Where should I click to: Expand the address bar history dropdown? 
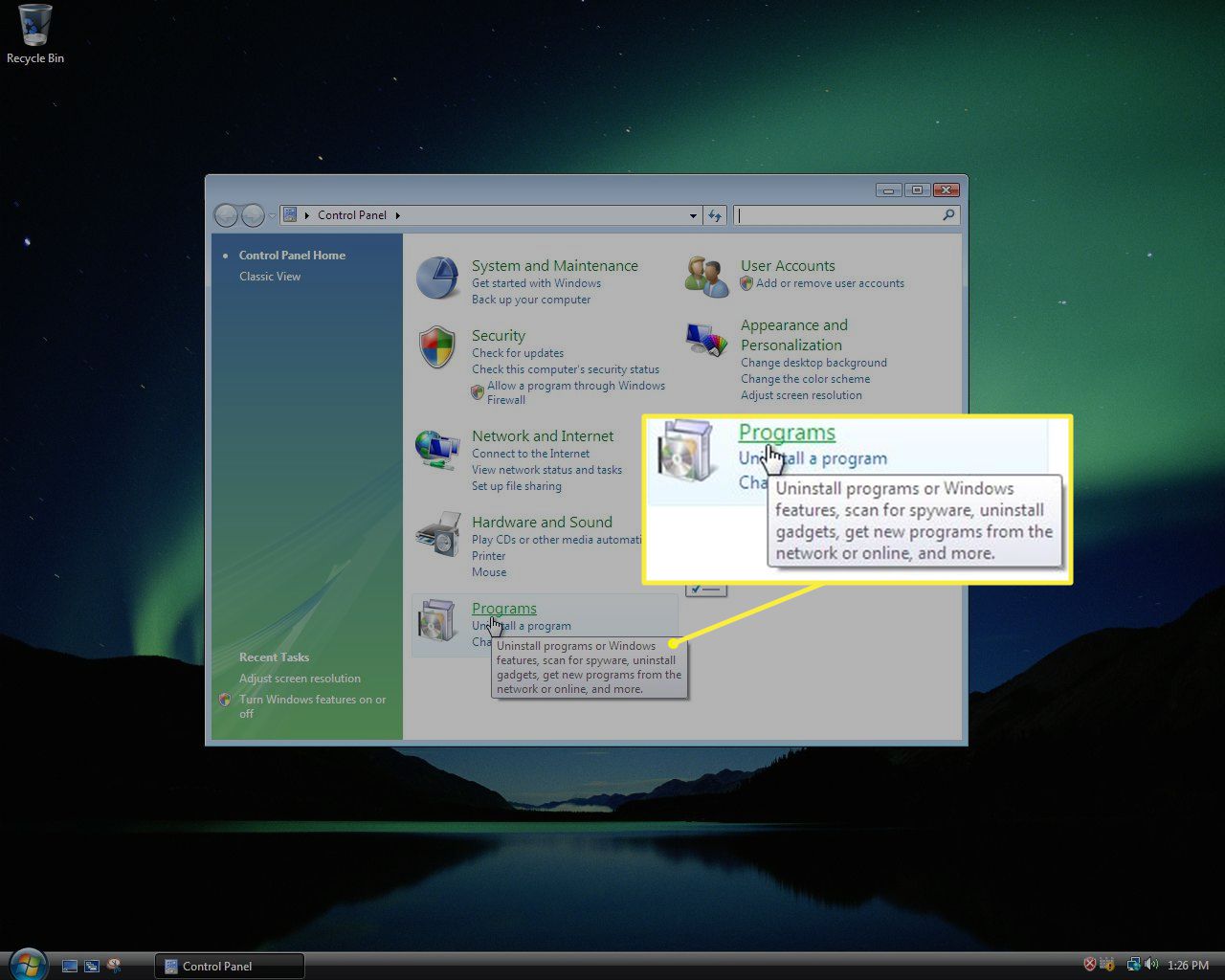(x=693, y=215)
